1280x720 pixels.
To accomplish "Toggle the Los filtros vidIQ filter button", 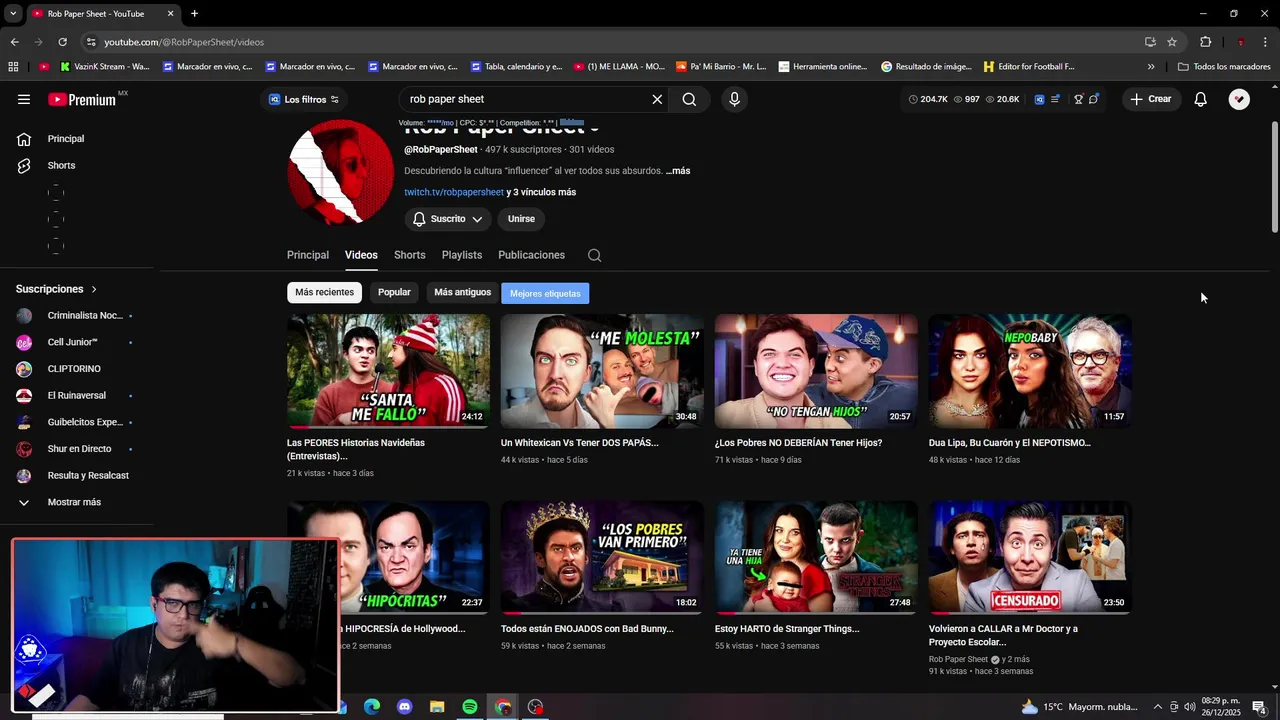I will [304, 99].
